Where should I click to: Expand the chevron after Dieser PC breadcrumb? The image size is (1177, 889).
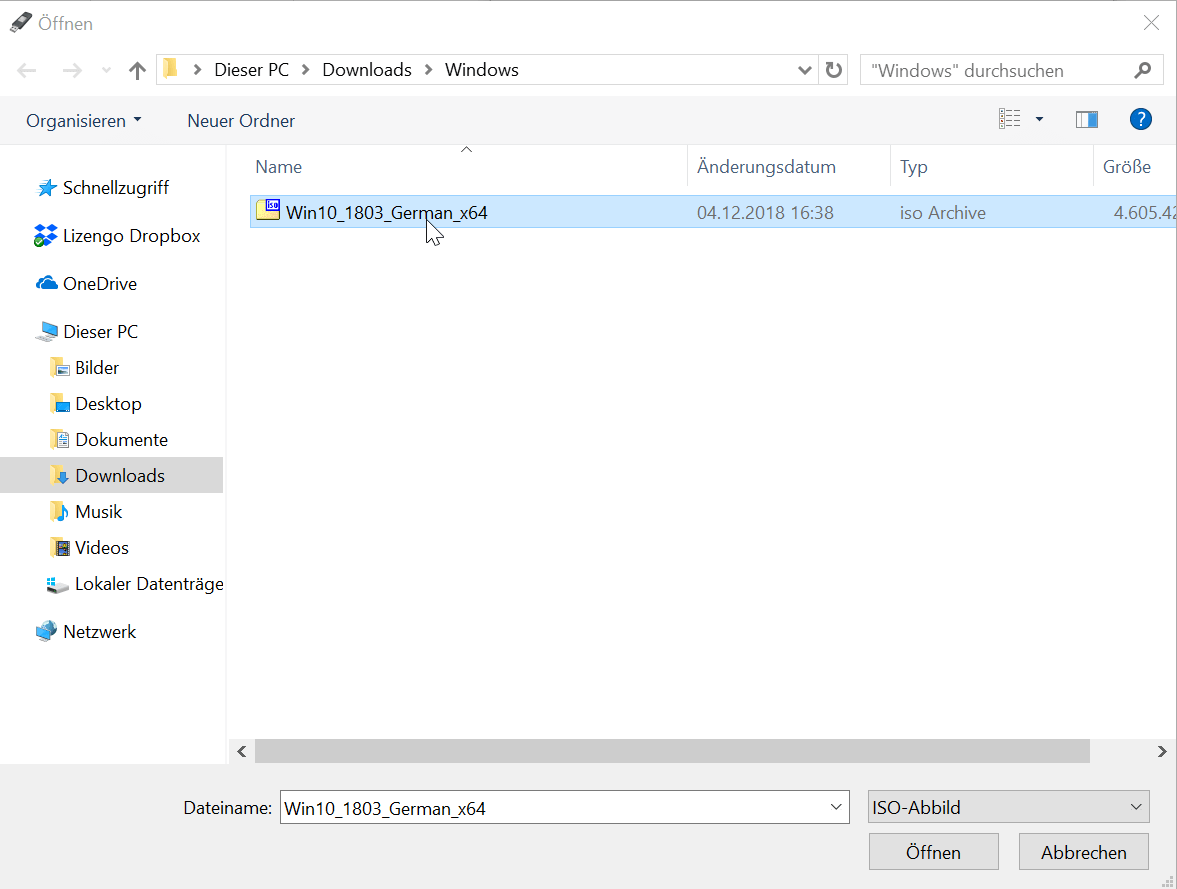[x=306, y=70]
